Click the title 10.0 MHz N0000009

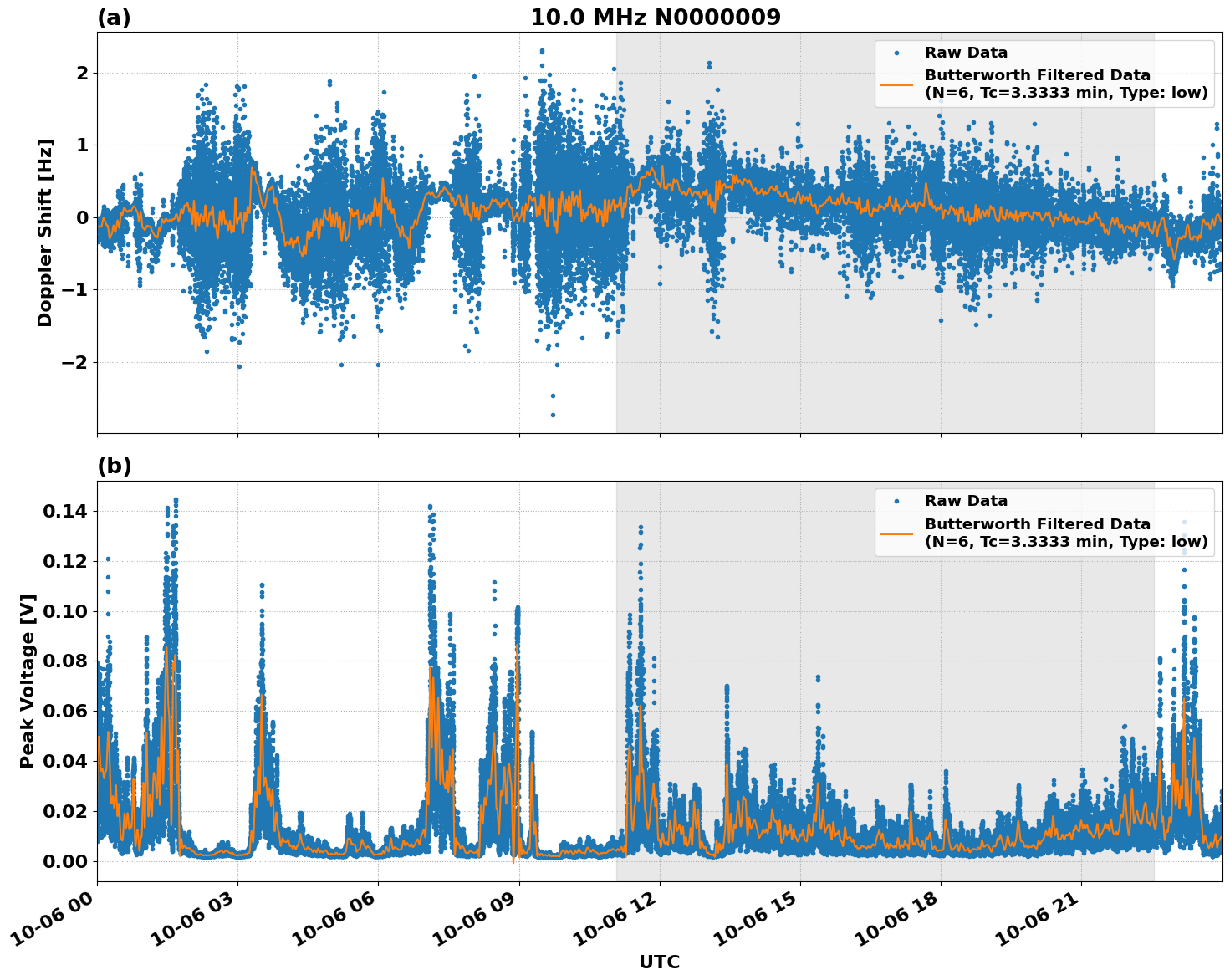click(656, 14)
